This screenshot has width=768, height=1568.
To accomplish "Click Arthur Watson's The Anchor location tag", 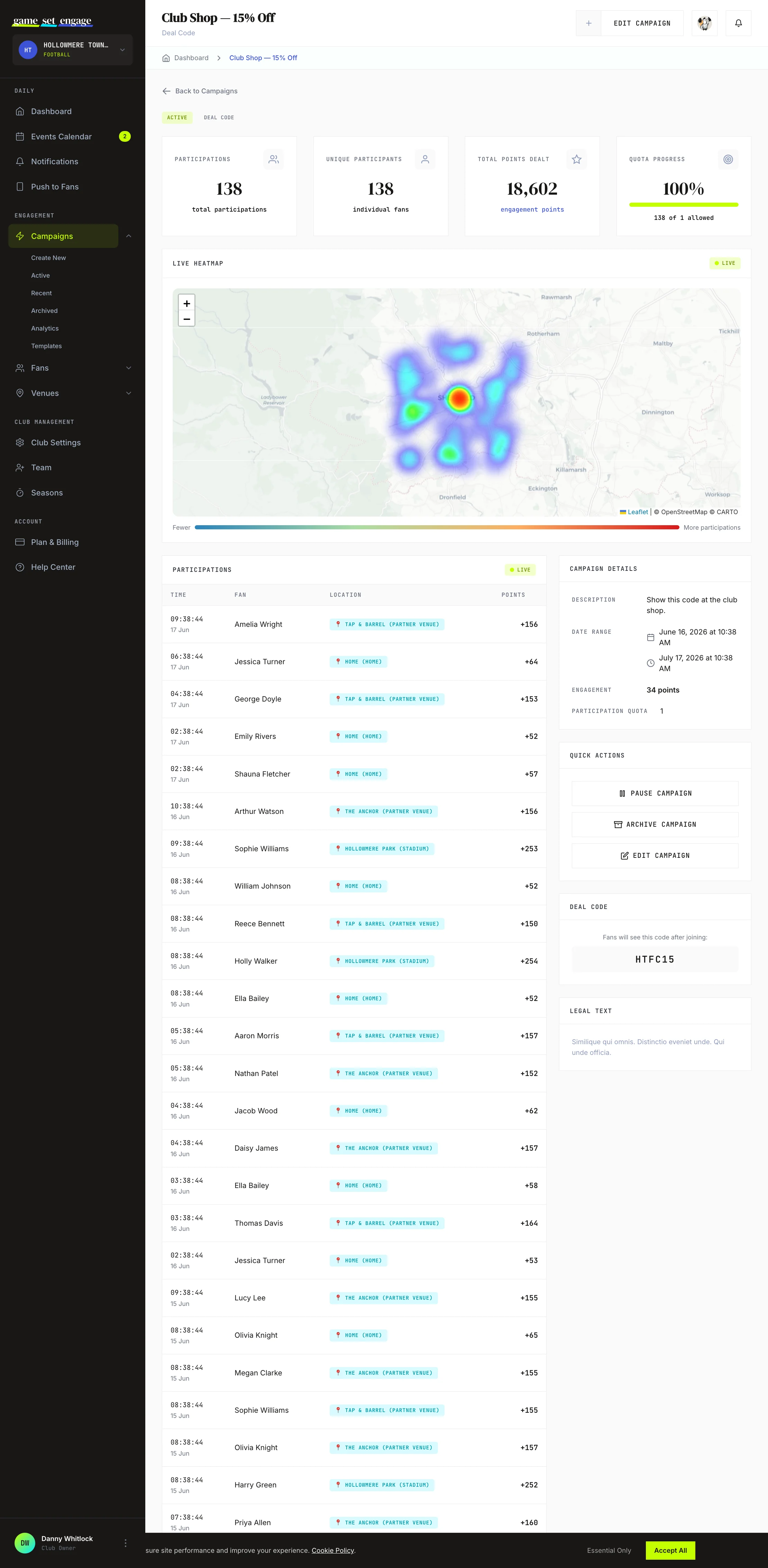I will tap(384, 811).
